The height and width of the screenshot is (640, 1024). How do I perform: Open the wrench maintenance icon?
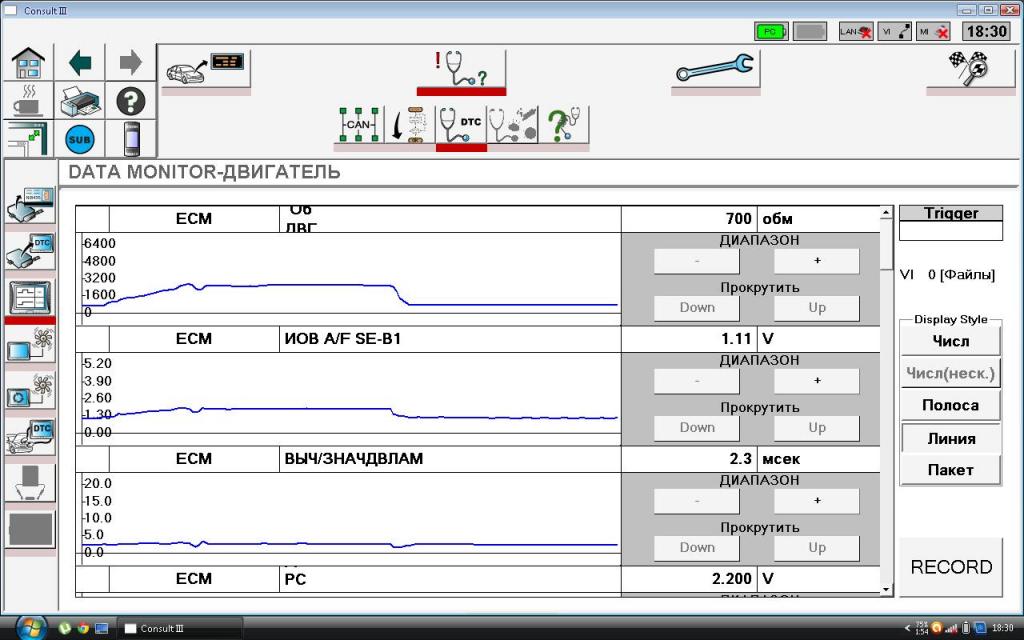(714, 69)
